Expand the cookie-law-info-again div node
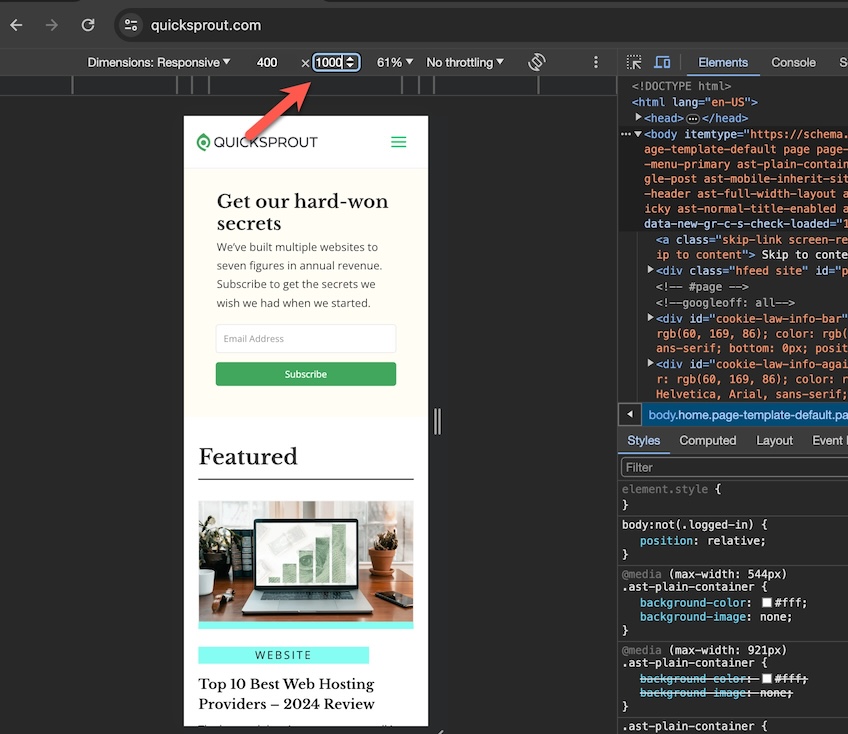Viewport: 848px width, 734px height. click(651, 363)
